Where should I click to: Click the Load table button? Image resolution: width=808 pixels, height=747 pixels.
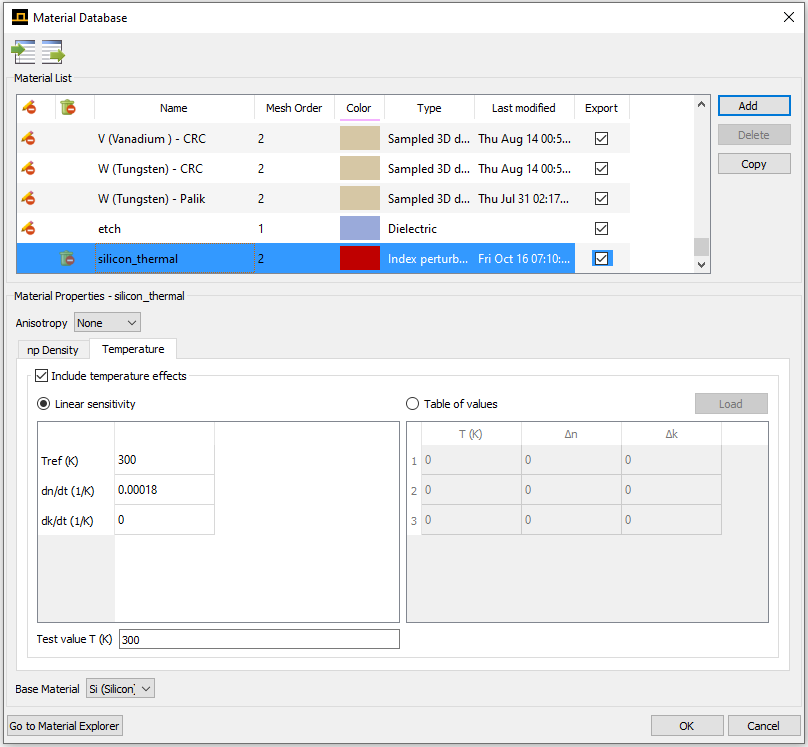[731, 404]
